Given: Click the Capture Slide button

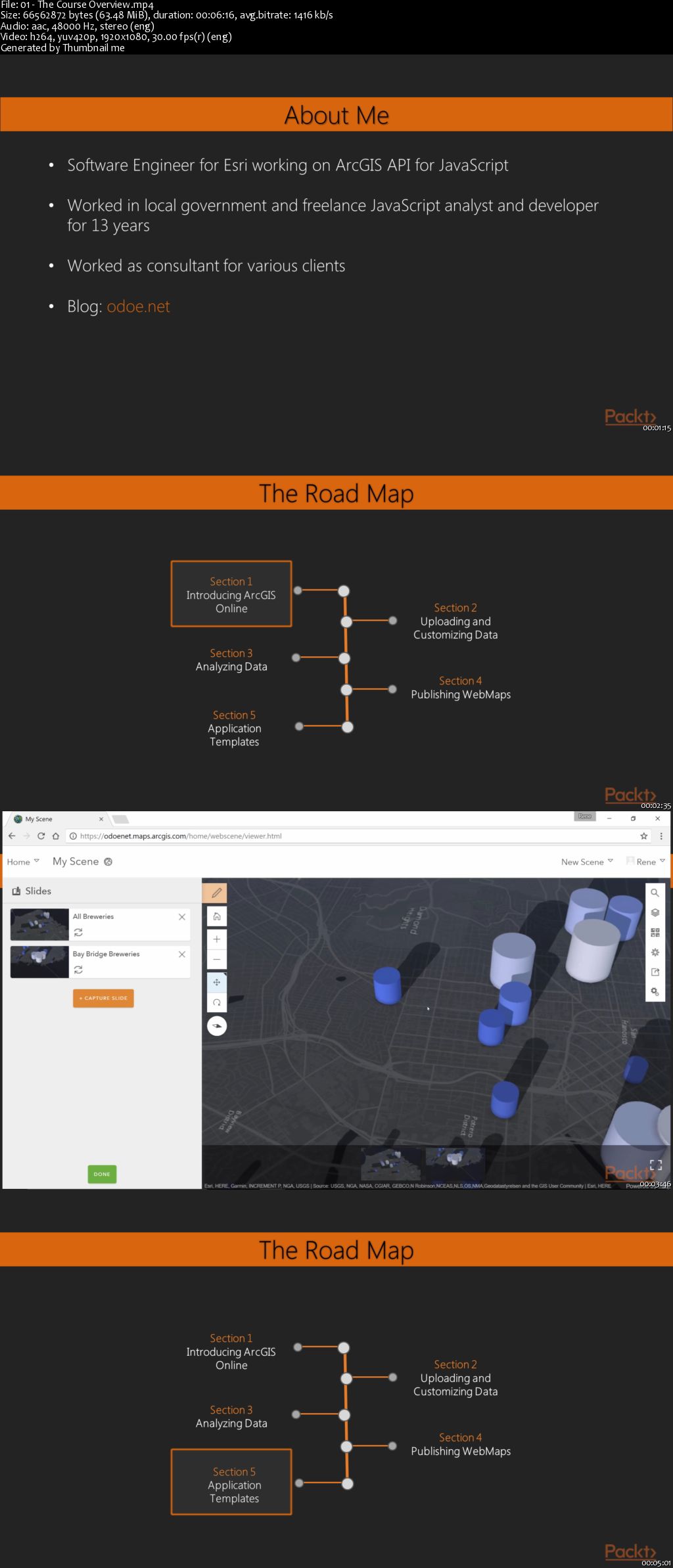Looking at the screenshot, I should point(103,998).
